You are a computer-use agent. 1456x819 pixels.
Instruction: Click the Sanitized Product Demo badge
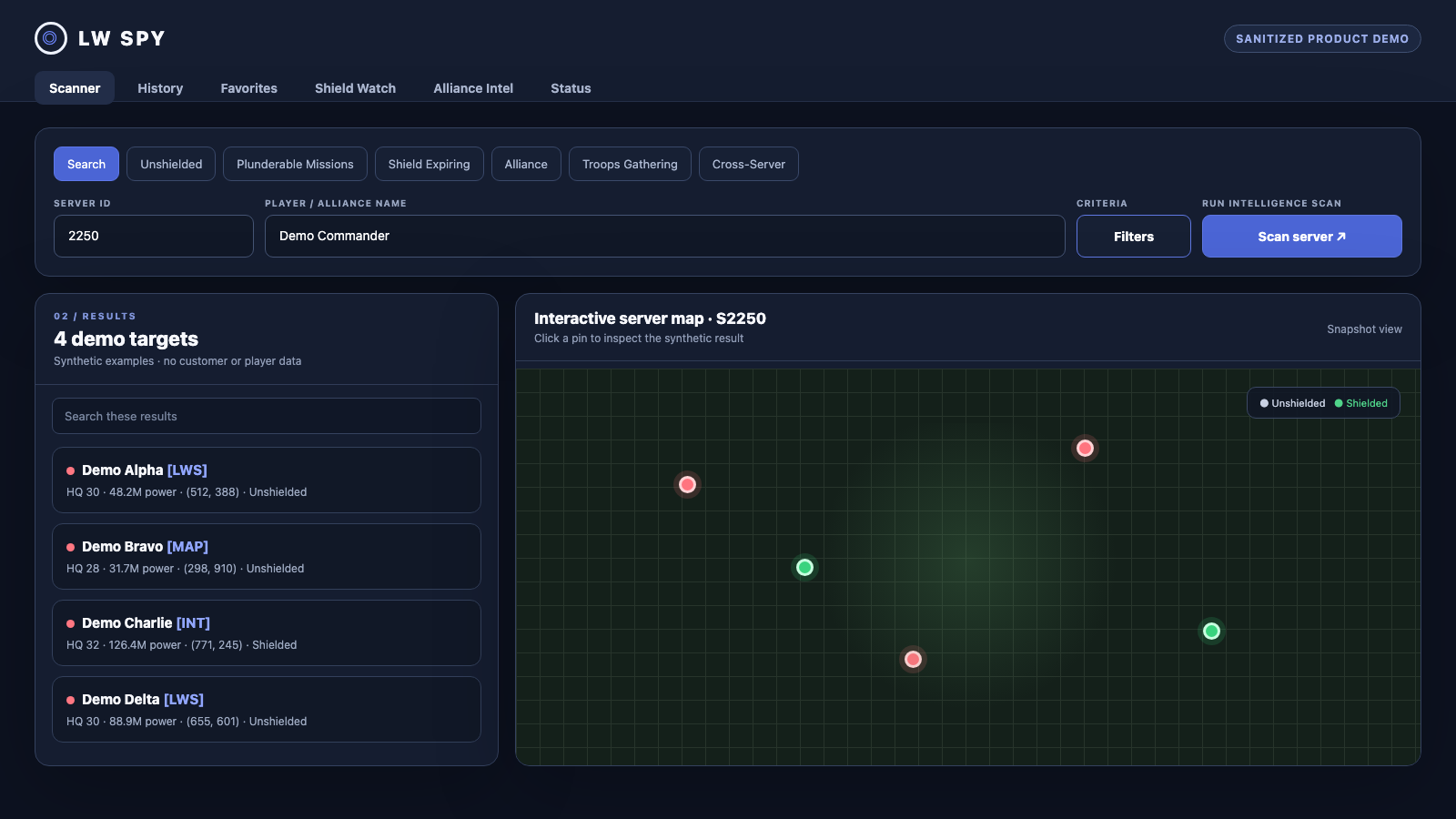pyautogui.click(x=1322, y=38)
